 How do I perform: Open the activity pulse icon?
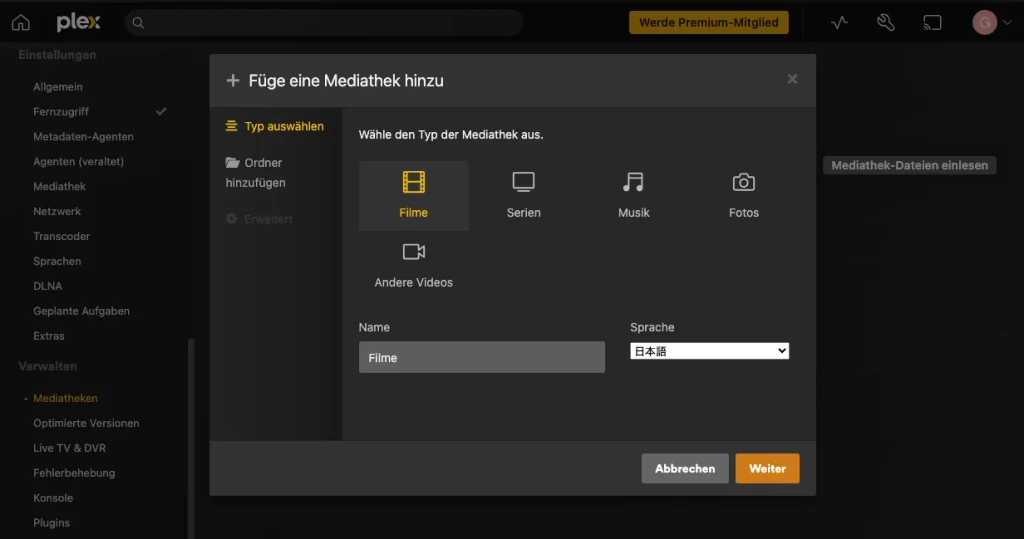[x=839, y=23]
